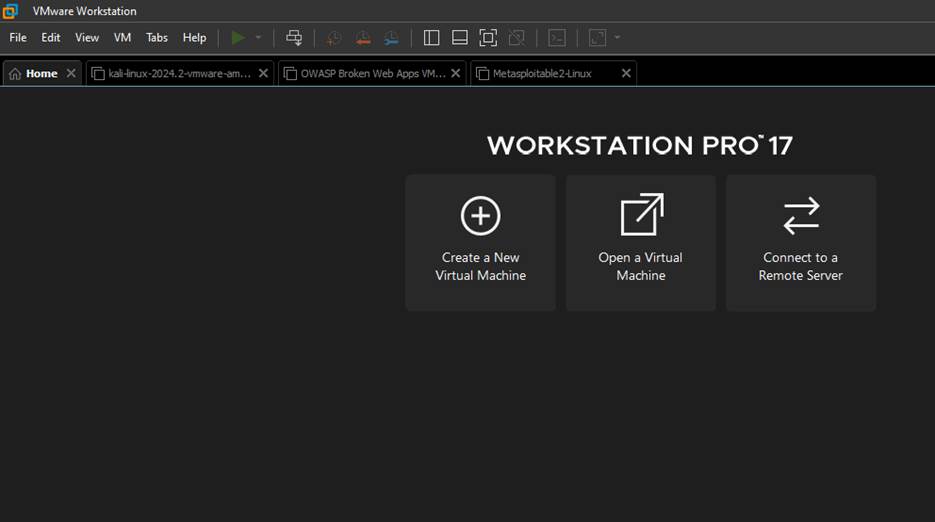Click the console view toolbar icon
Screen dimensions: 935x522
pos(557,38)
